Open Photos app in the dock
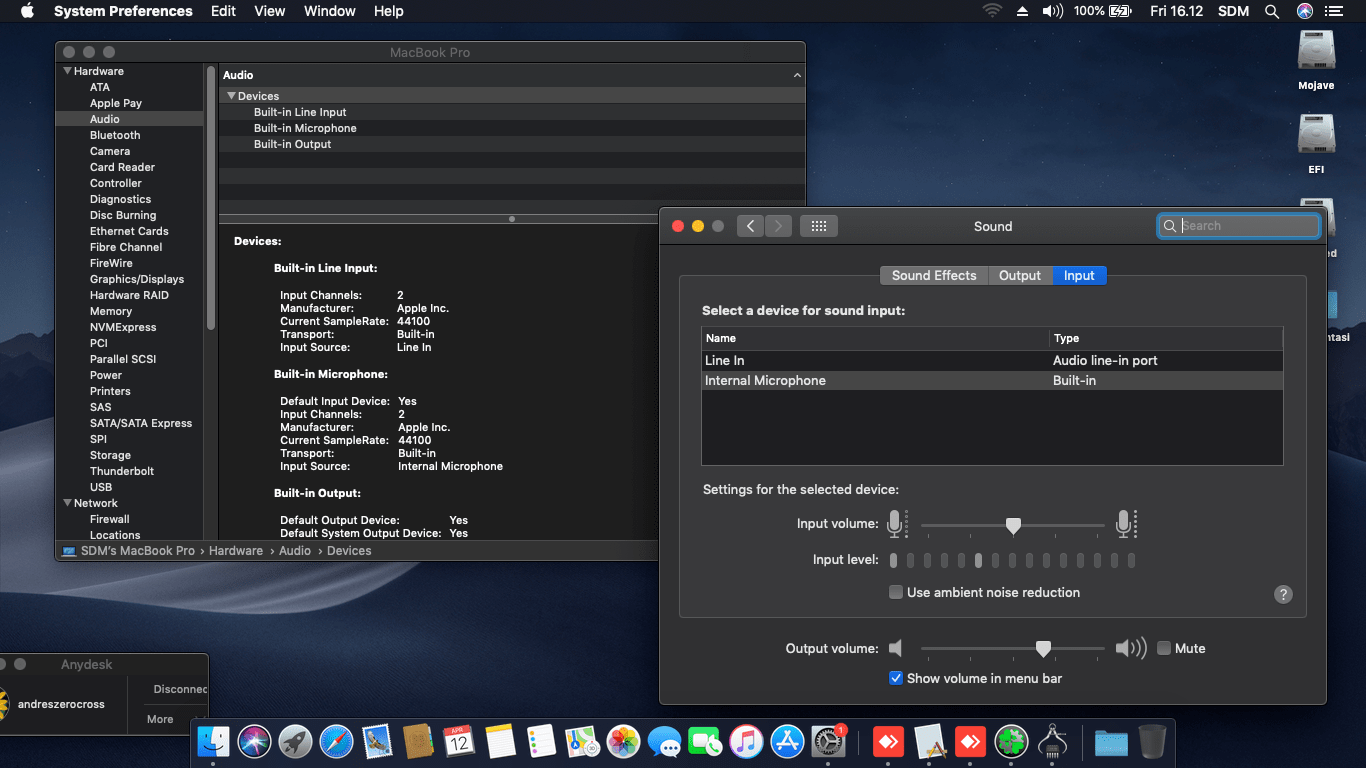Viewport: 1366px width, 768px height. tap(623, 741)
